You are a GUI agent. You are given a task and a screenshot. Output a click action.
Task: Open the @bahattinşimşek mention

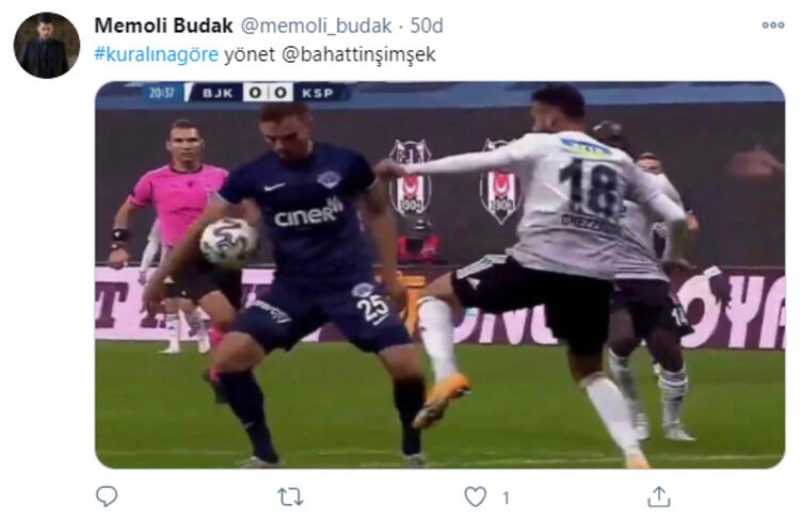tap(359, 55)
